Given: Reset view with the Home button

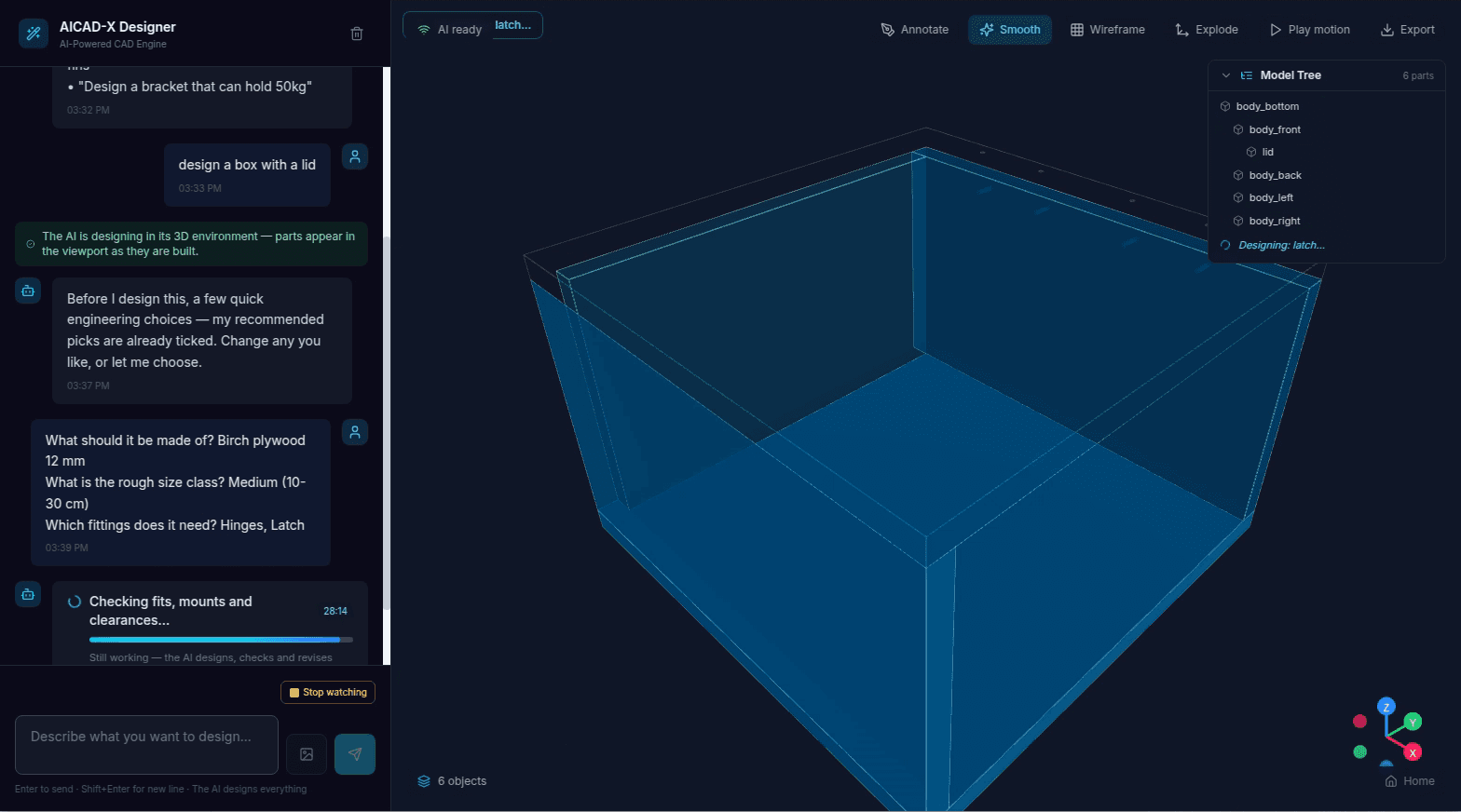Looking at the screenshot, I should [1410, 781].
